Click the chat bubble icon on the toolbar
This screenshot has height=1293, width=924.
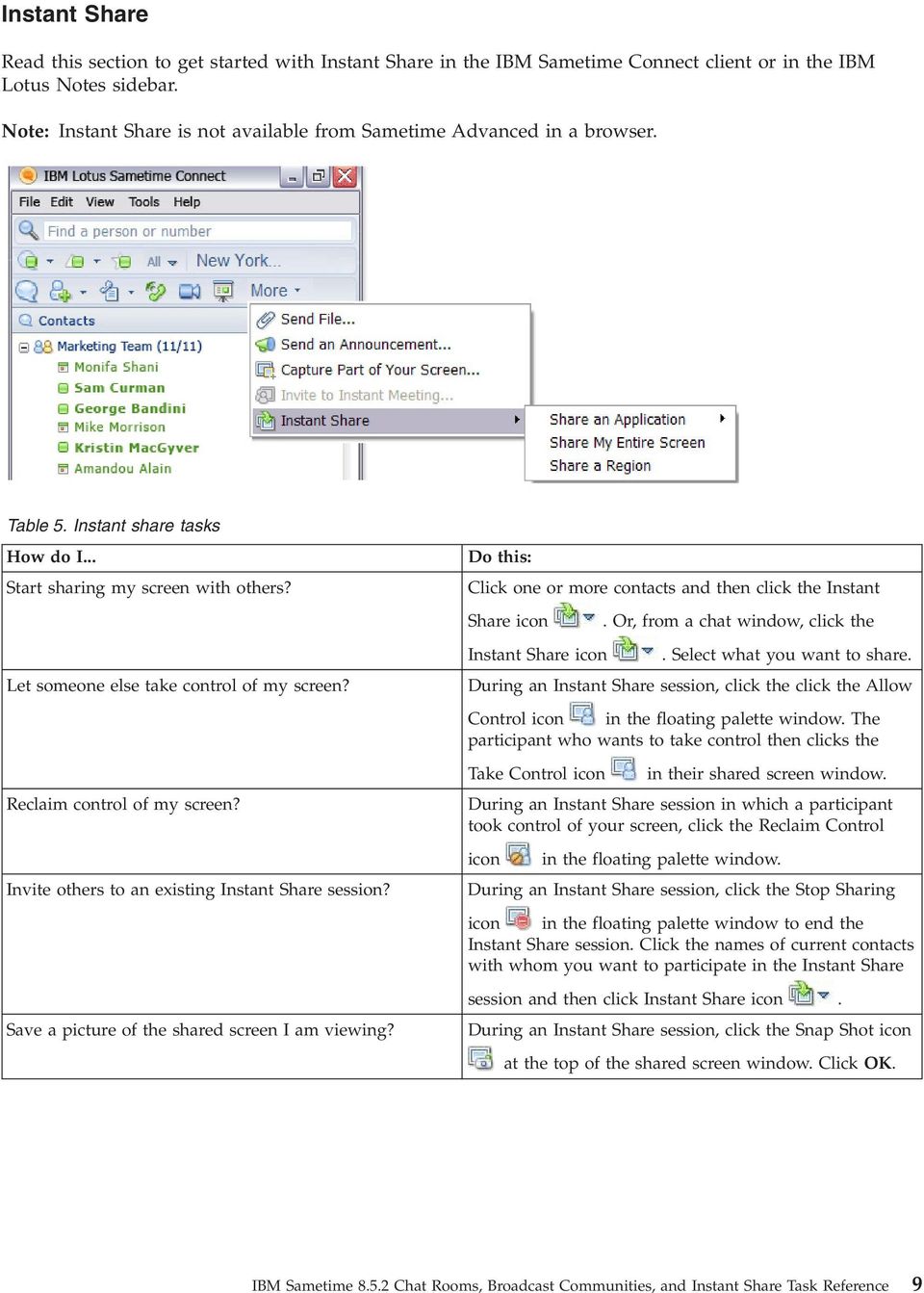click(26, 290)
